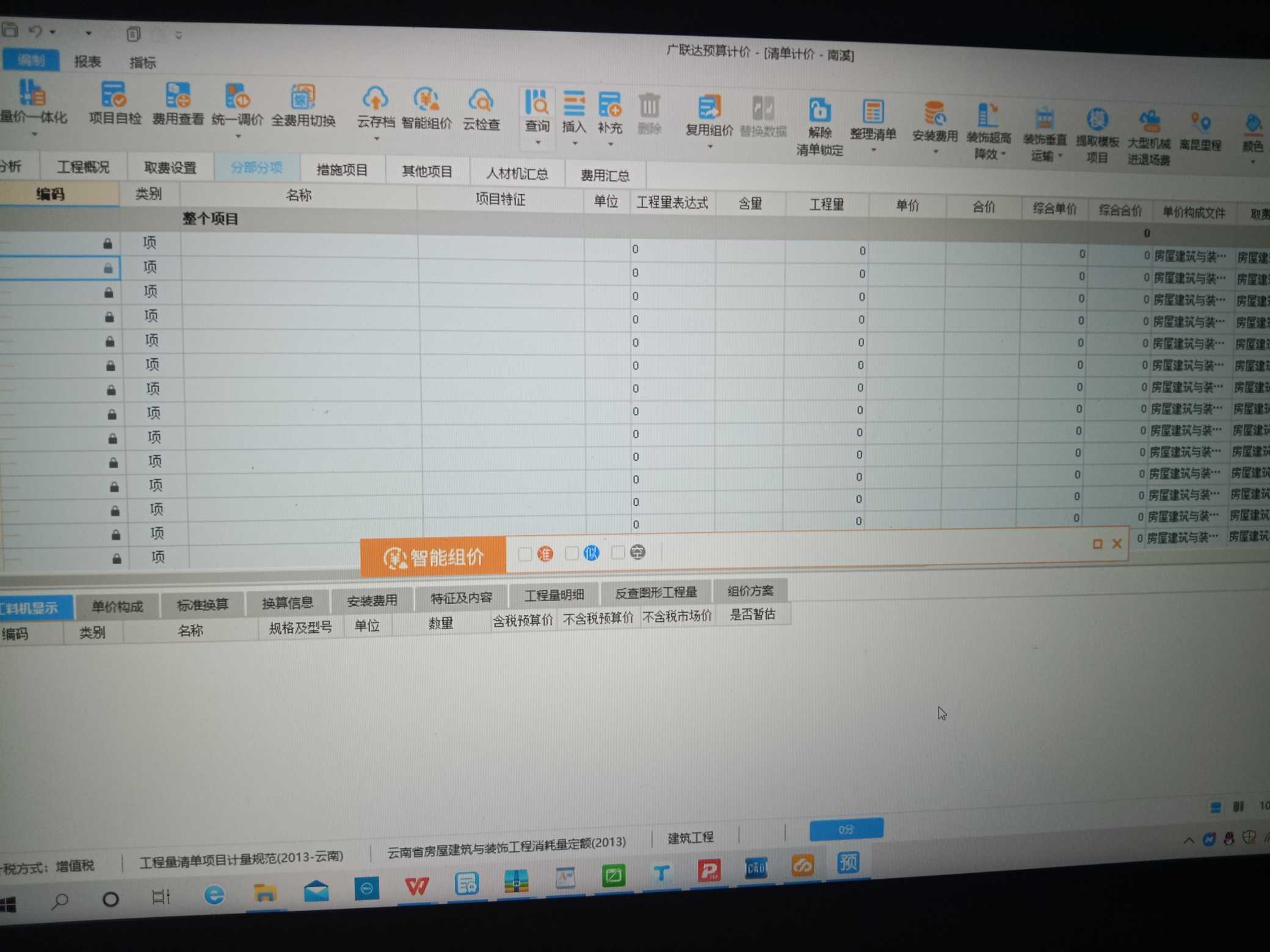Open 费用查看 fee viewer

(x=178, y=104)
